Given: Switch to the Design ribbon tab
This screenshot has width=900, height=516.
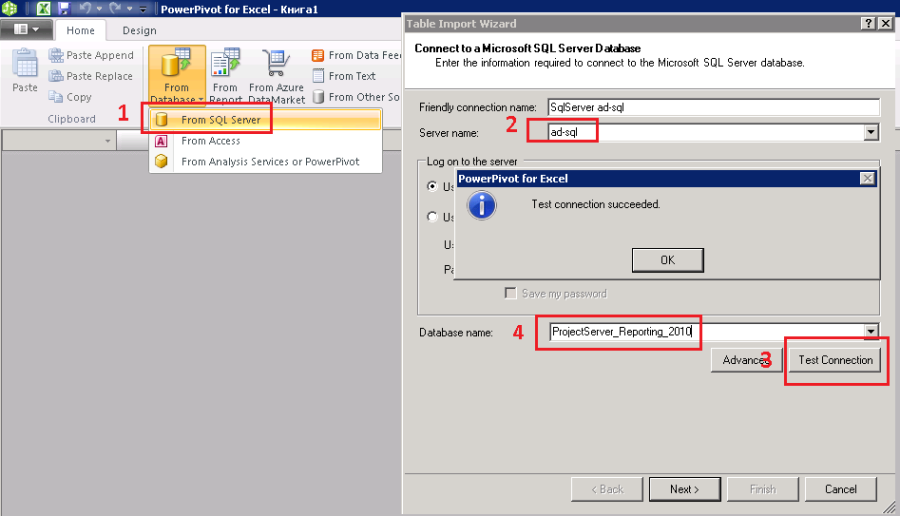Looking at the screenshot, I should click(x=139, y=30).
